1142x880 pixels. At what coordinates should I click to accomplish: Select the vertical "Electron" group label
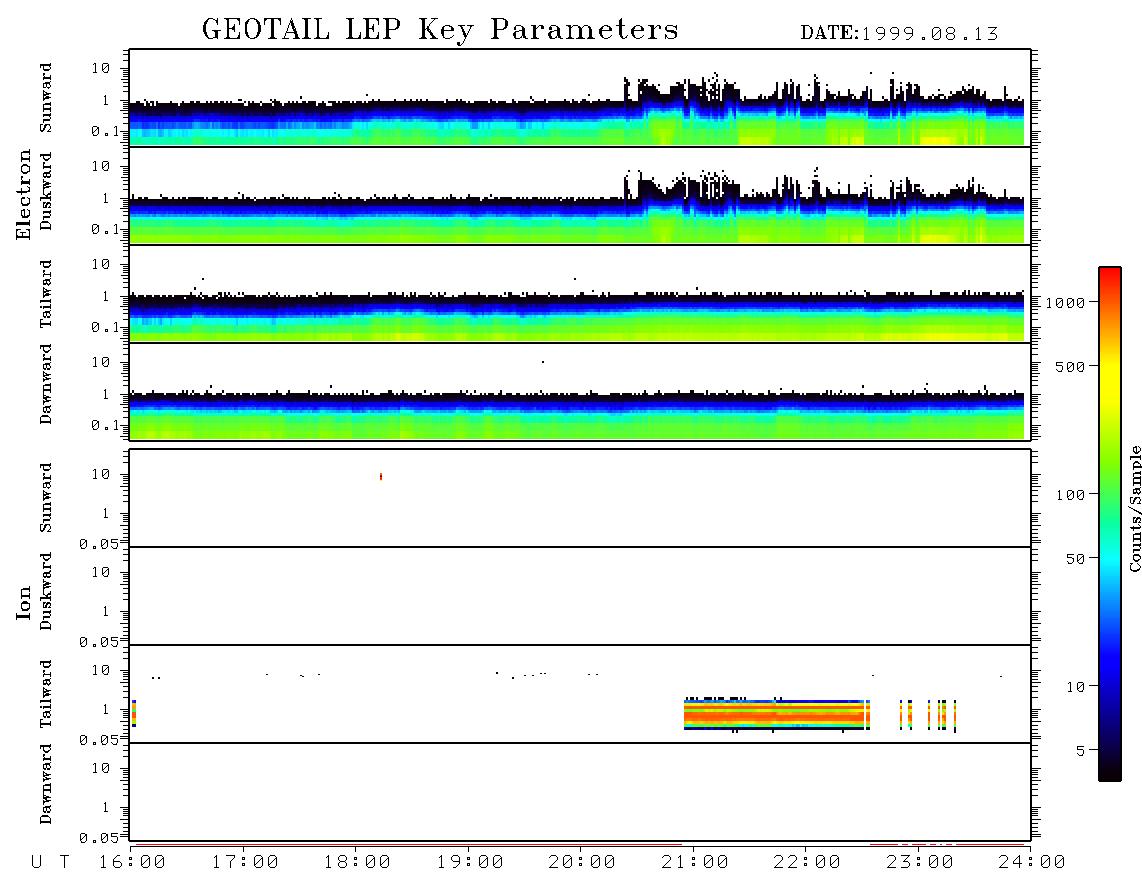click(x=24, y=195)
